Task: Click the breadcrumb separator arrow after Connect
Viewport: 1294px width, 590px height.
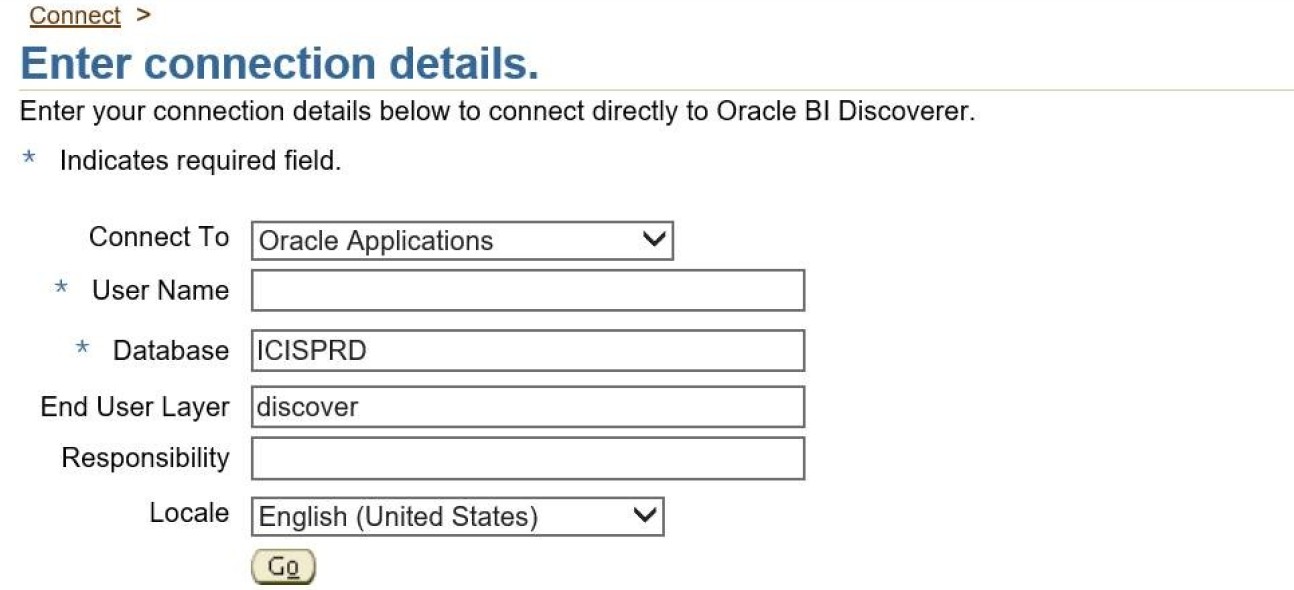Action: pyautogui.click(x=142, y=16)
